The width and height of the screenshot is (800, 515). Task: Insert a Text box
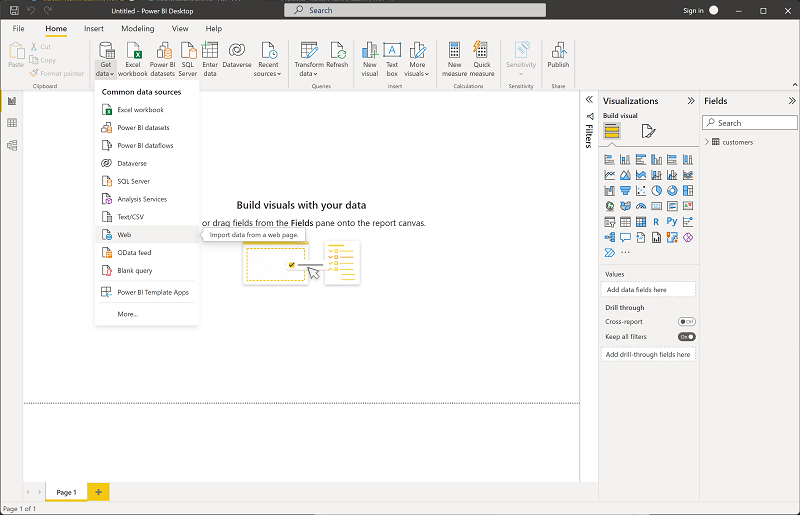coord(392,59)
